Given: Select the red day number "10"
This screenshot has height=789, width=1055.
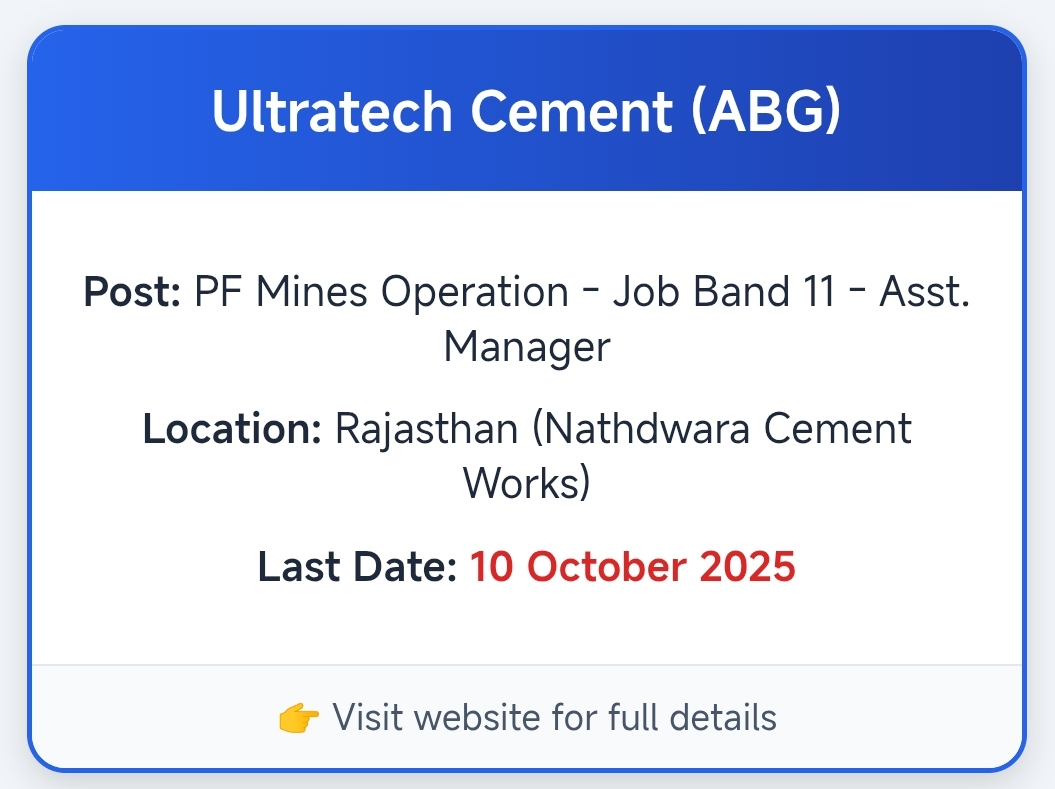Looking at the screenshot, I should click(x=491, y=567).
